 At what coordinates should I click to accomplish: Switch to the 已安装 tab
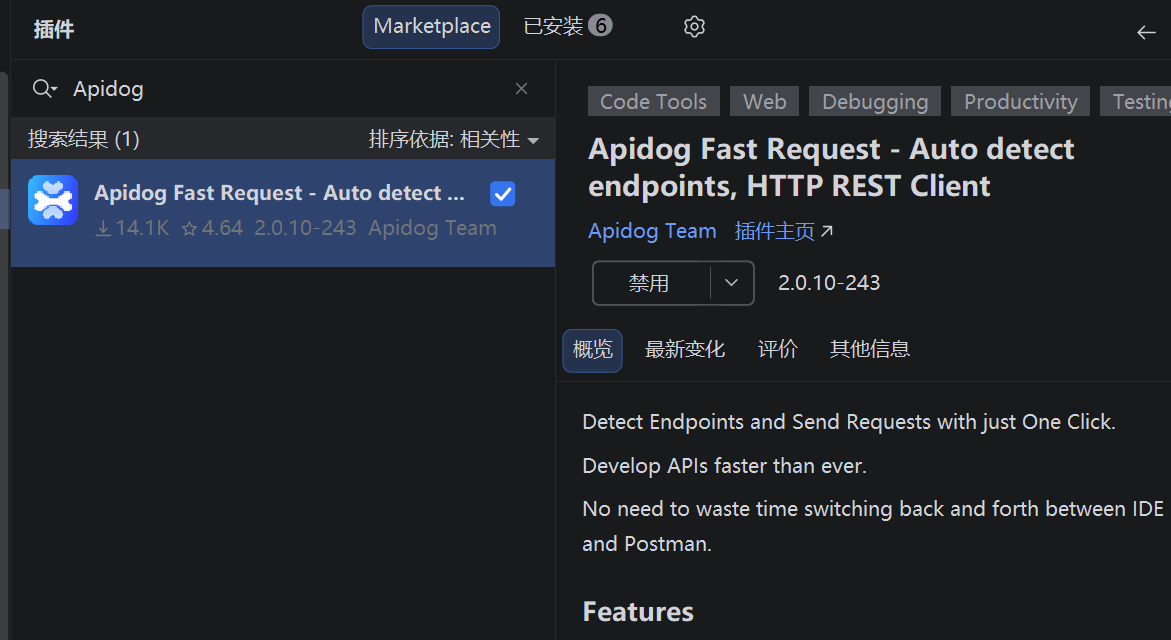568,27
